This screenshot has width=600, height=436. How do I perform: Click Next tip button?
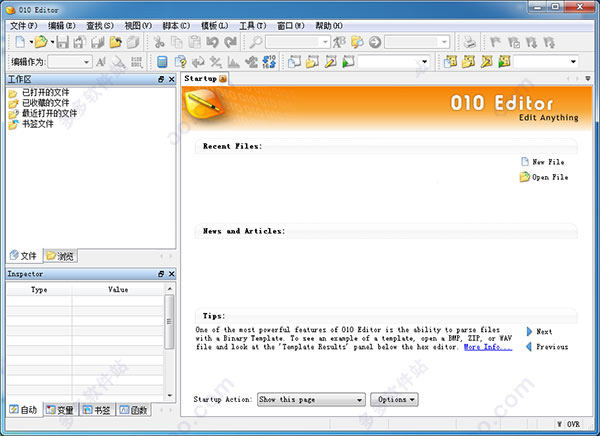tap(539, 331)
